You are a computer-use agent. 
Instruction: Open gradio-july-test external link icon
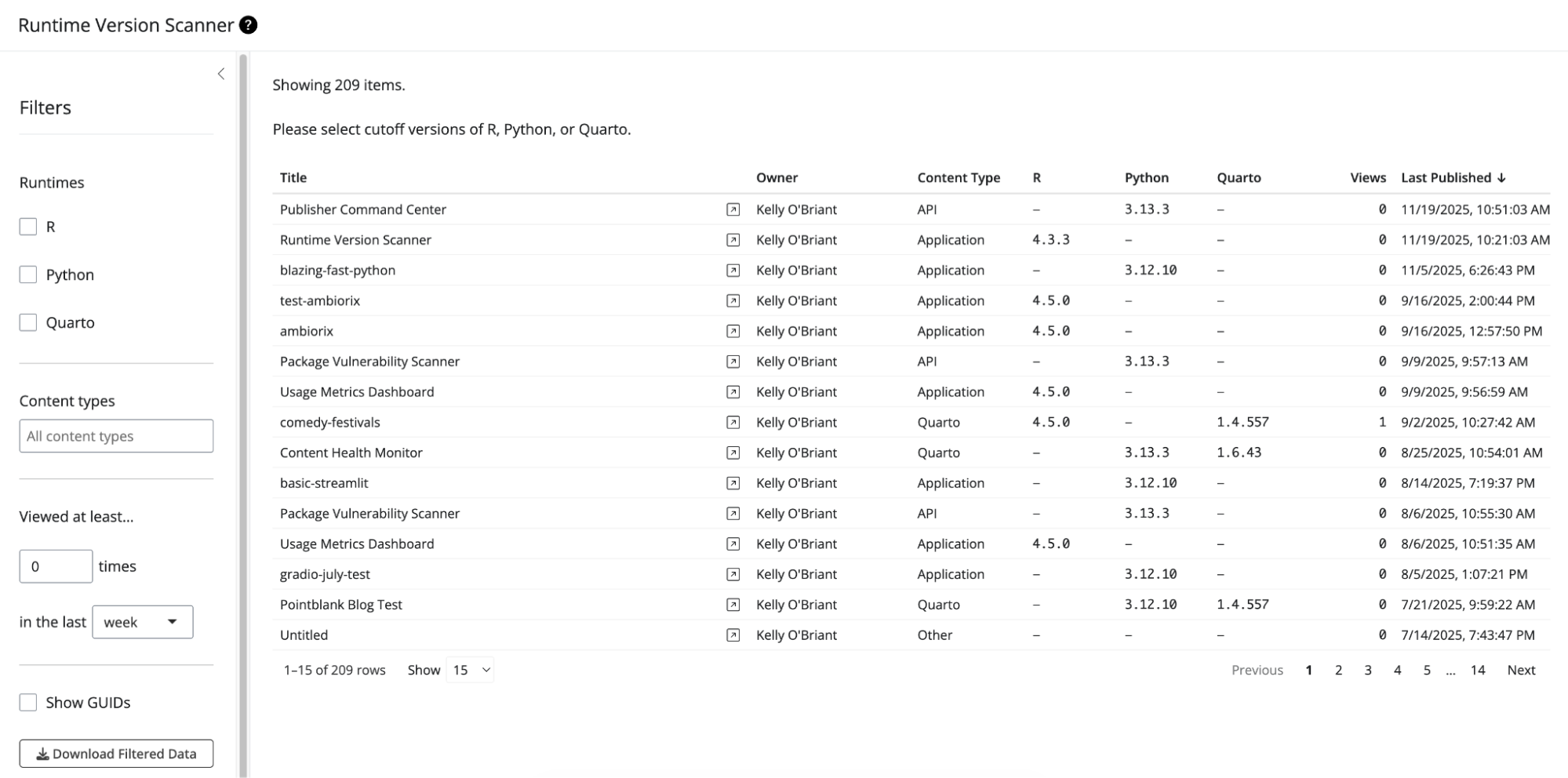pyautogui.click(x=733, y=575)
